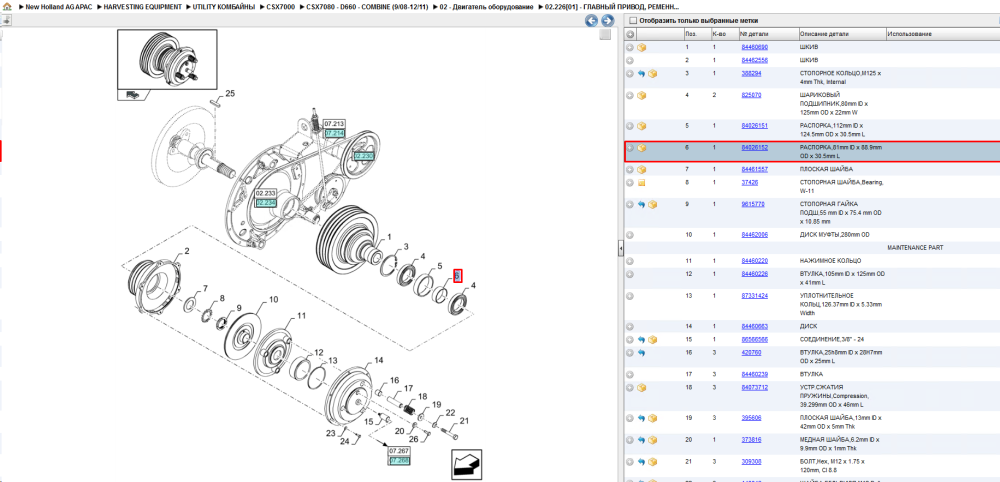
Task: Open part number link 37426
Action: 749,183
